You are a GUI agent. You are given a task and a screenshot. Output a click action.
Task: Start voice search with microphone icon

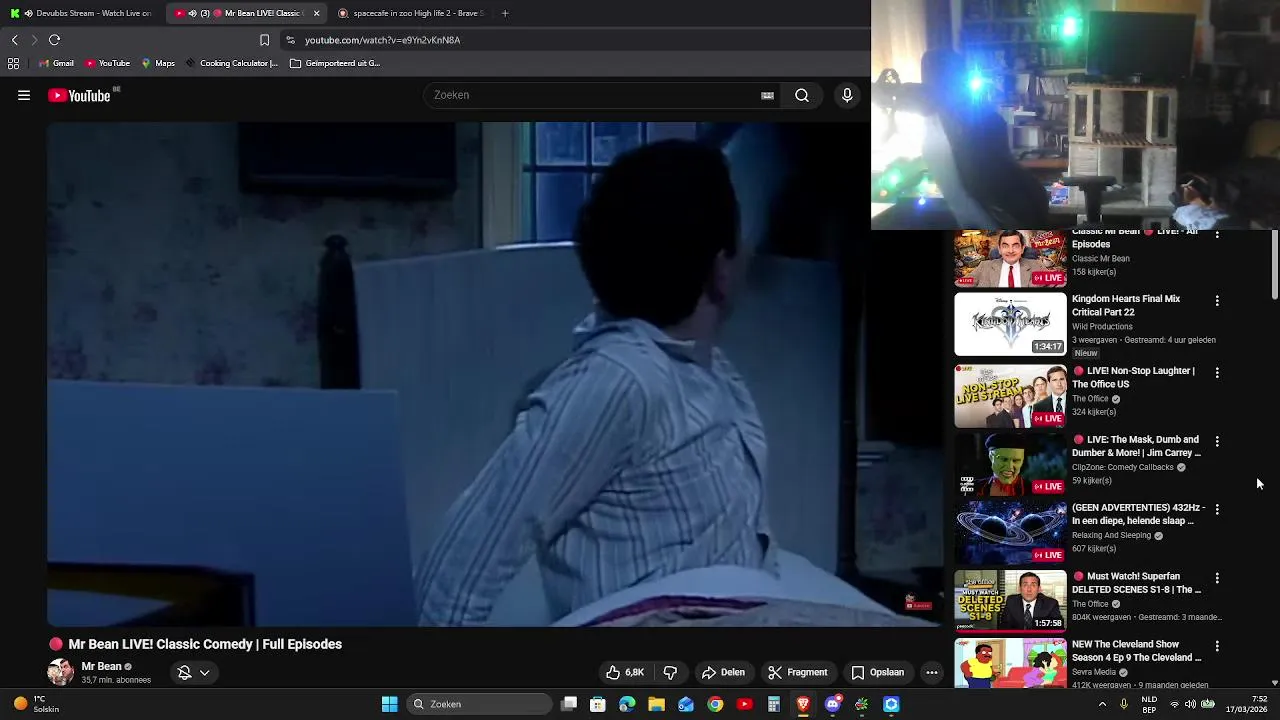click(x=847, y=95)
